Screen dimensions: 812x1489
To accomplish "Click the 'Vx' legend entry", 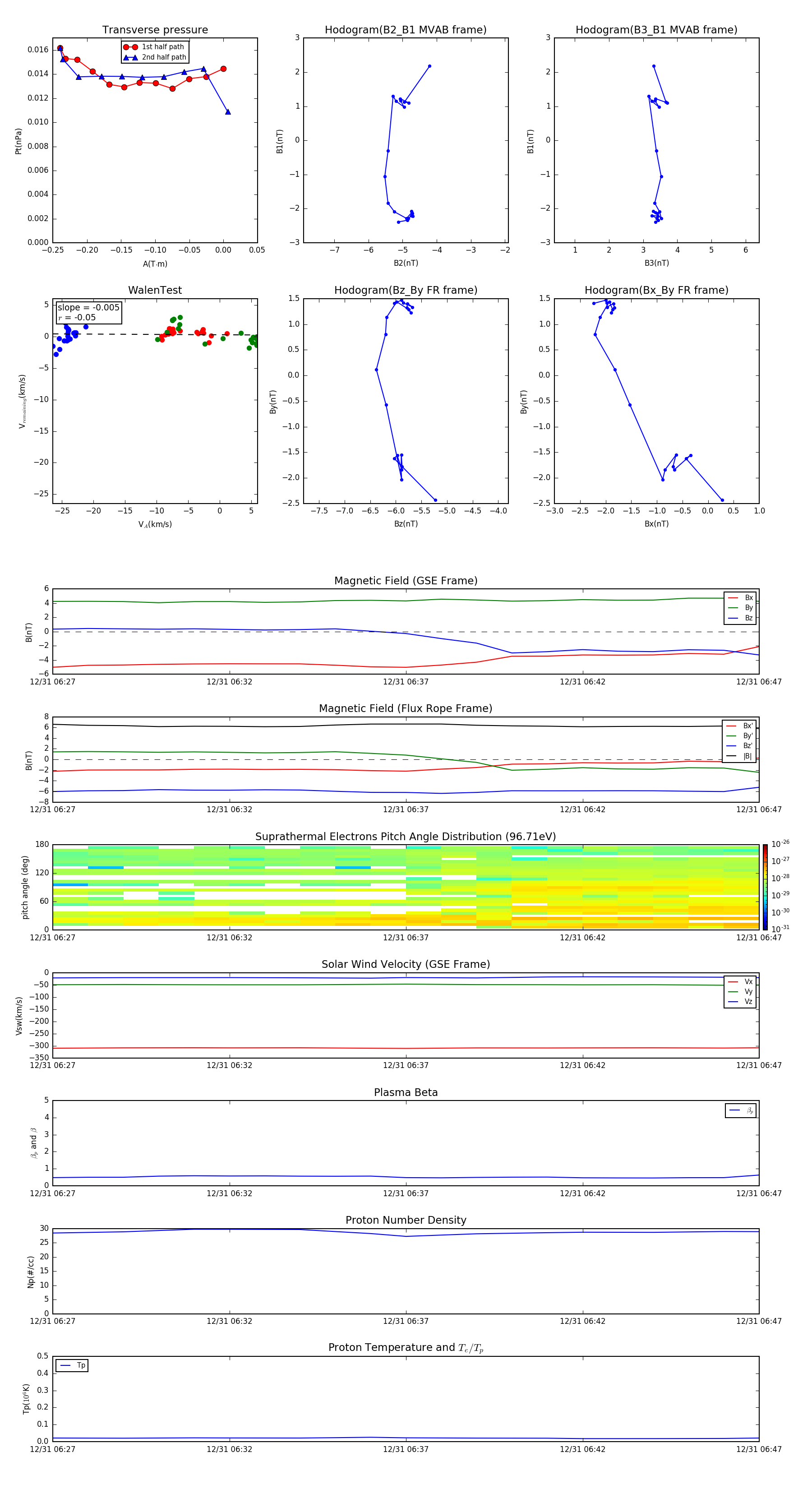I will [740, 981].
